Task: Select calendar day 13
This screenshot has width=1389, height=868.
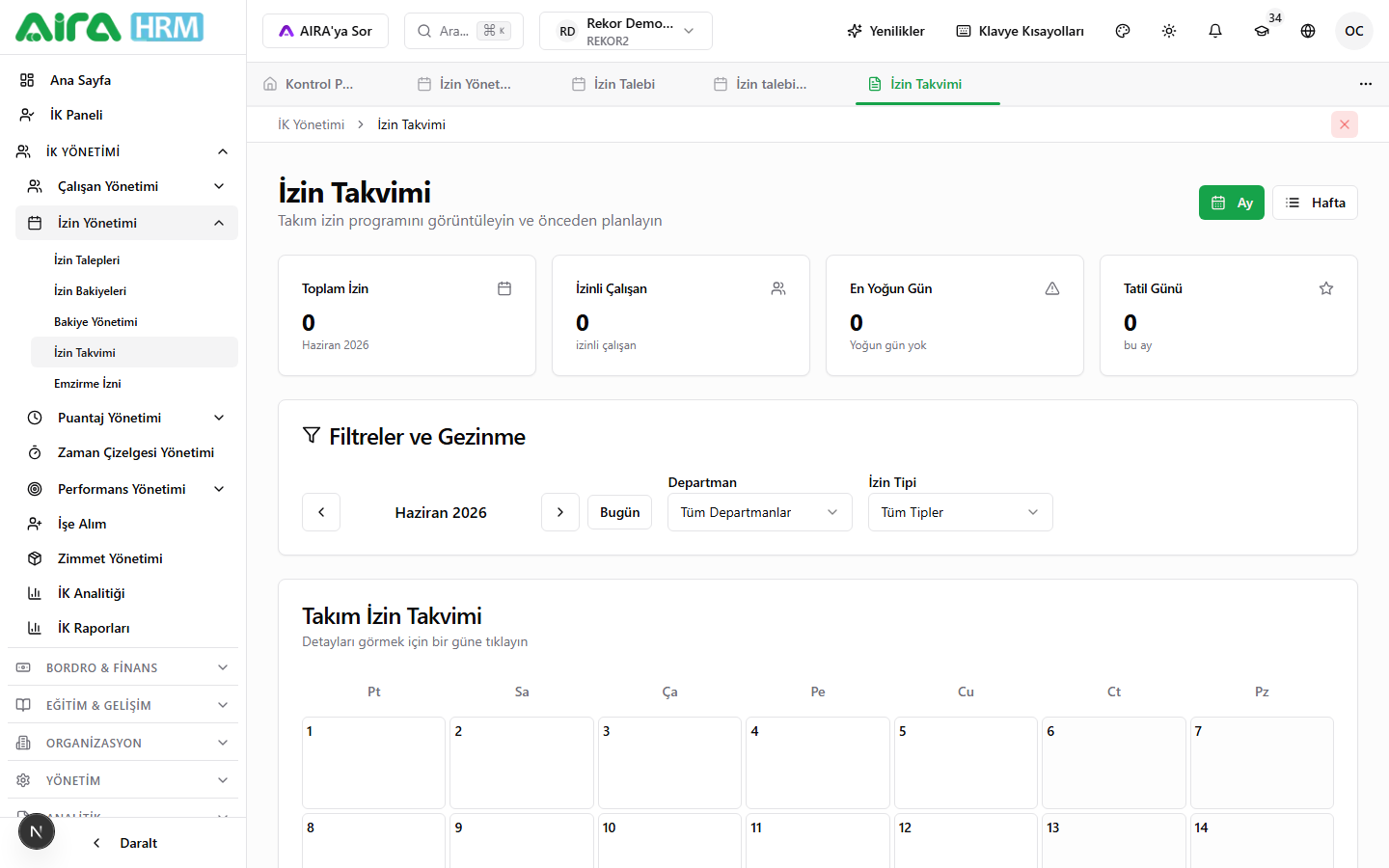Action: tap(1114, 840)
